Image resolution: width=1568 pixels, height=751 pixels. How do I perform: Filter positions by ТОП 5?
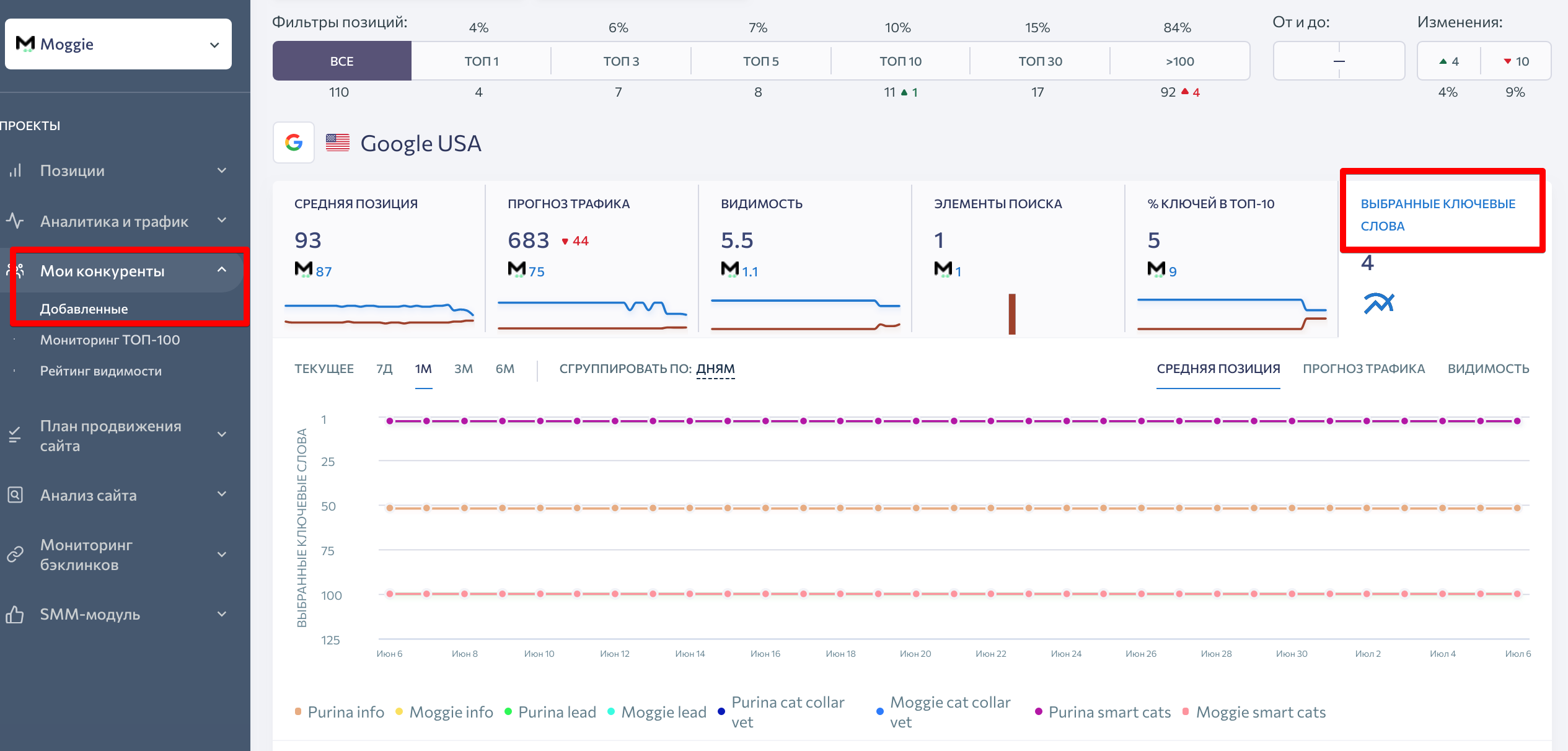(x=761, y=61)
